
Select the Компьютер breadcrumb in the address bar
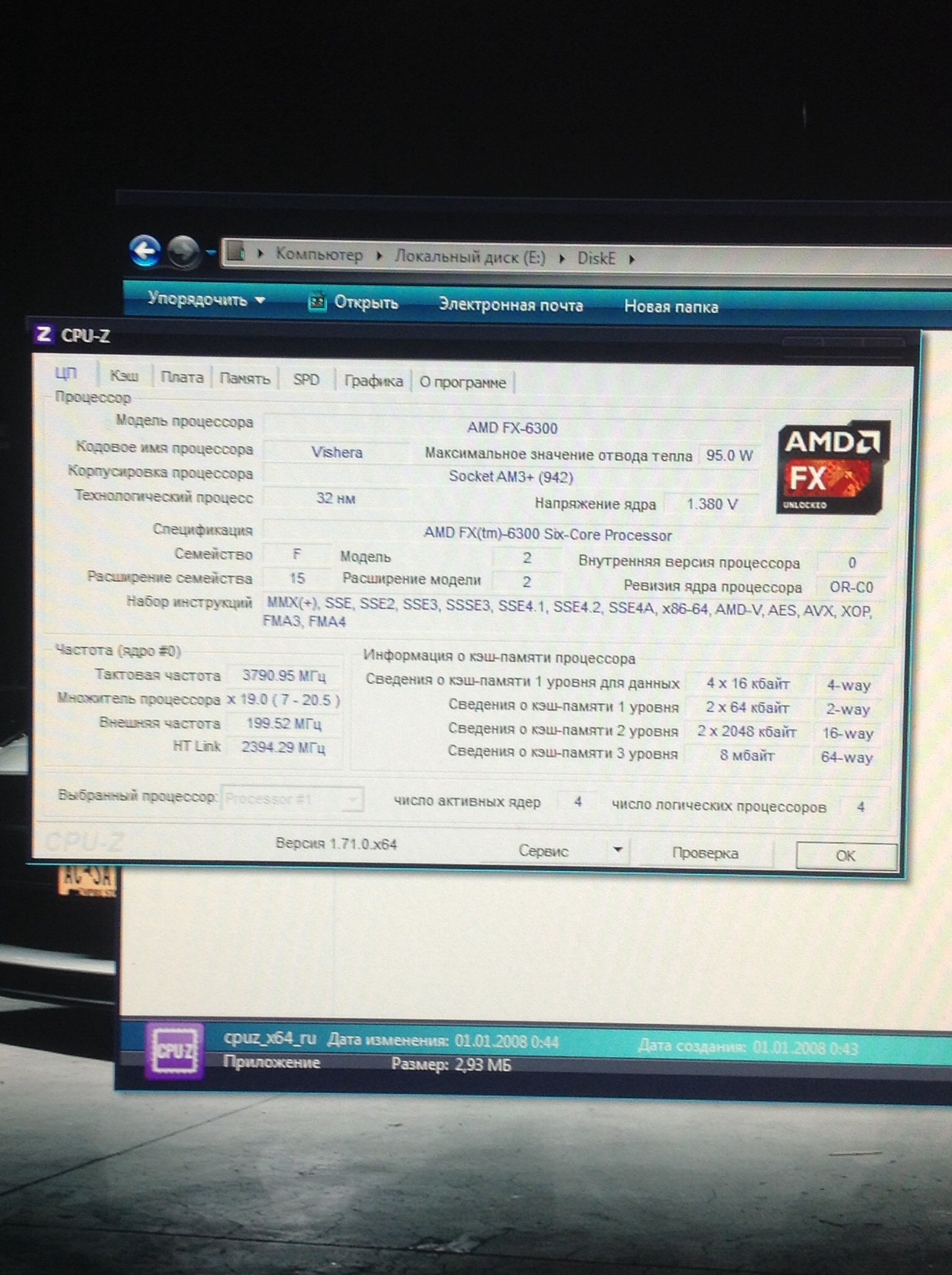tap(319, 255)
